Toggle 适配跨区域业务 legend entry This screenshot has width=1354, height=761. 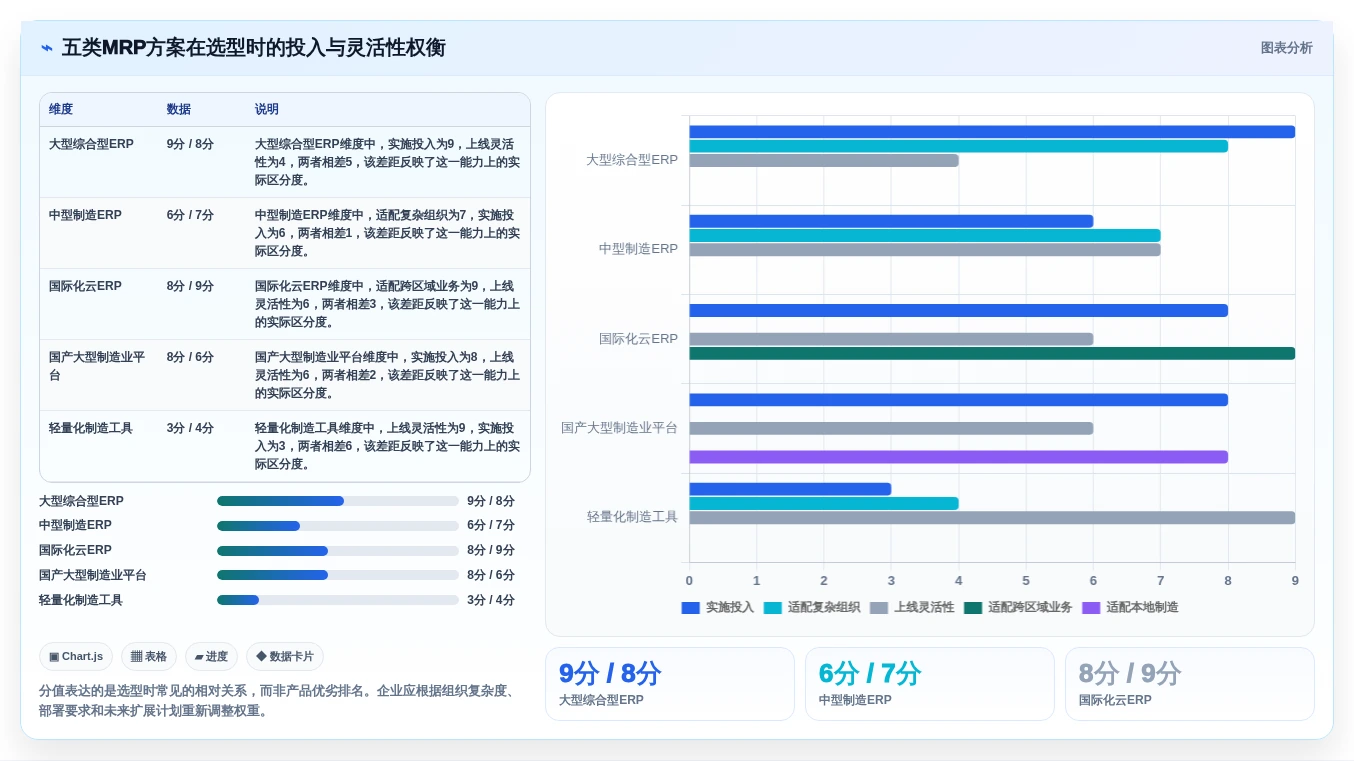pos(1017,607)
